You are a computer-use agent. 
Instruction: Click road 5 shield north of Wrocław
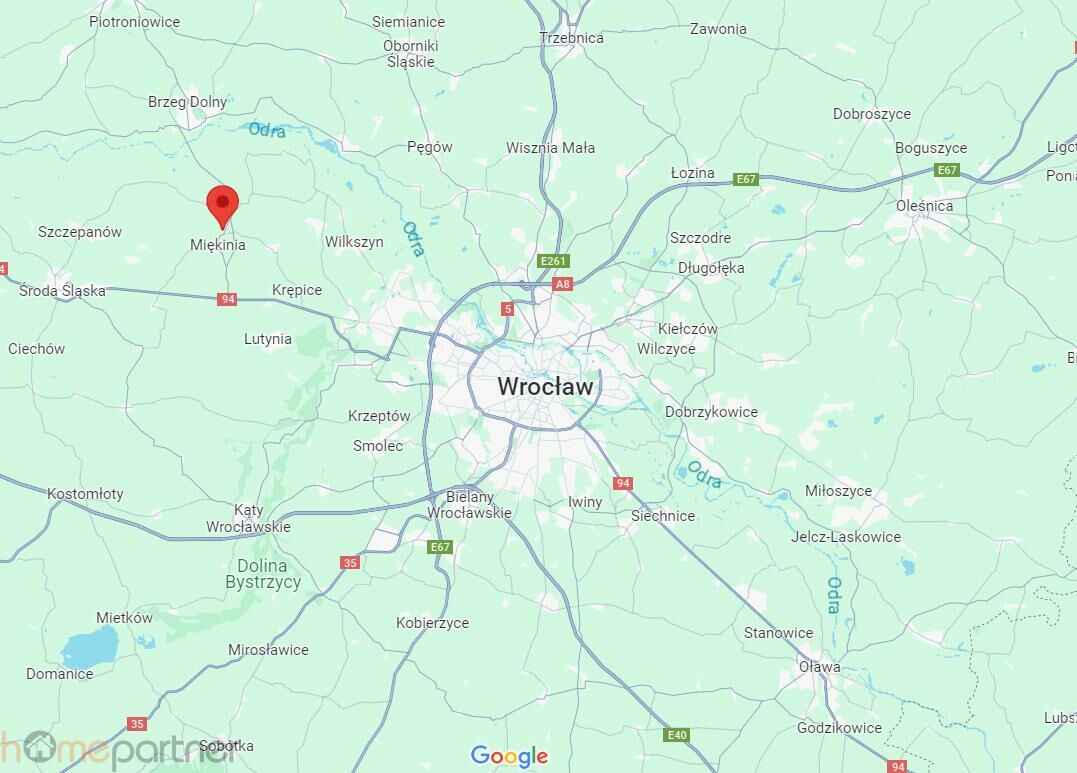(508, 309)
